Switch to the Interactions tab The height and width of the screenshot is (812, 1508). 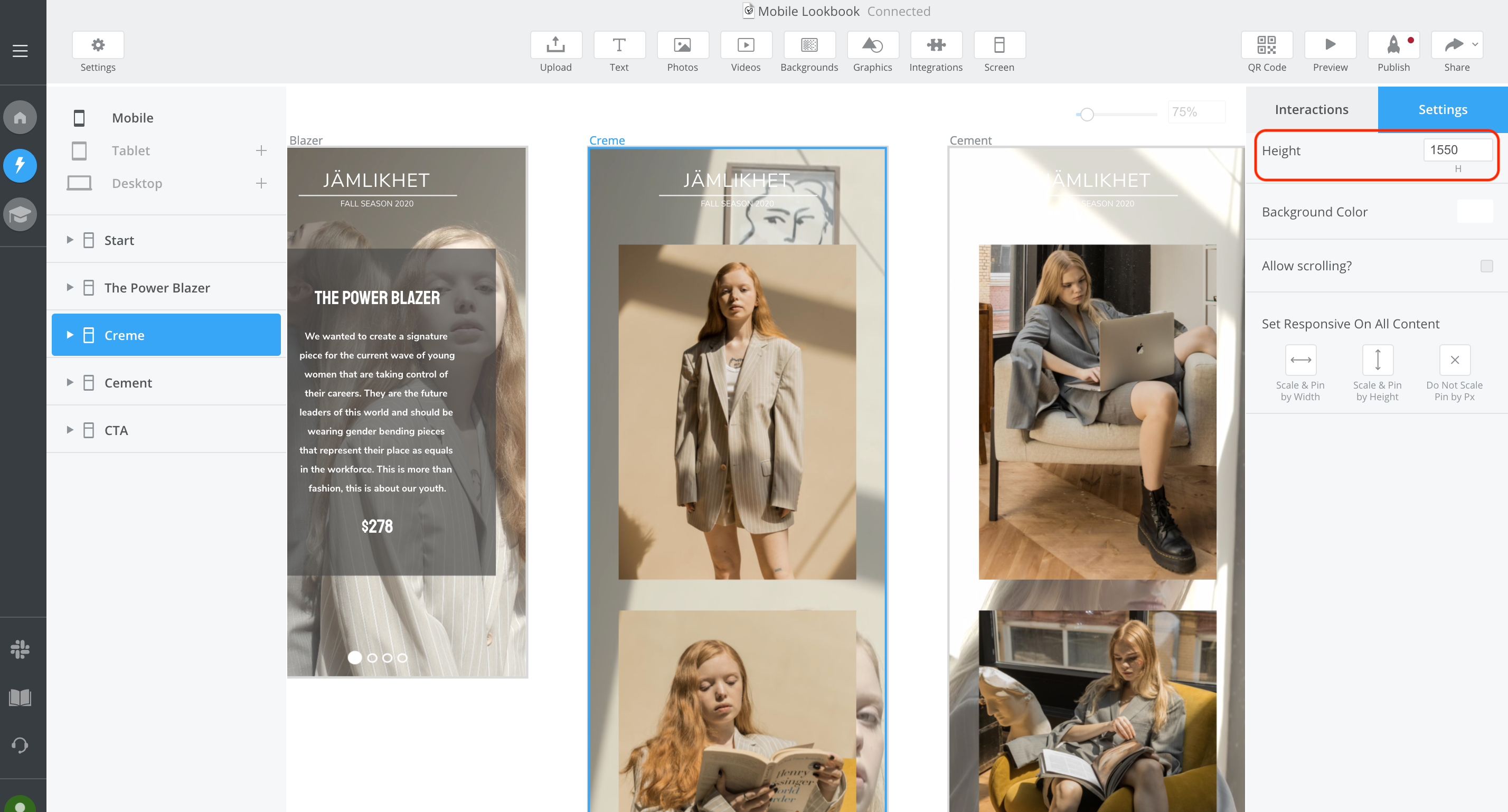click(x=1311, y=109)
